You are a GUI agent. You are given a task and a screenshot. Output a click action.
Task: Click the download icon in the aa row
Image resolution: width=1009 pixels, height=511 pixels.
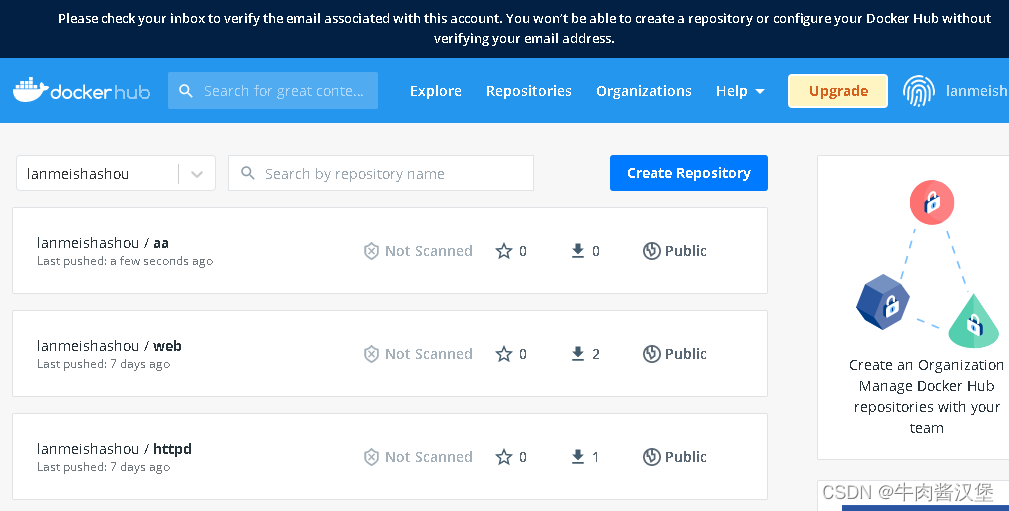pyautogui.click(x=578, y=250)
